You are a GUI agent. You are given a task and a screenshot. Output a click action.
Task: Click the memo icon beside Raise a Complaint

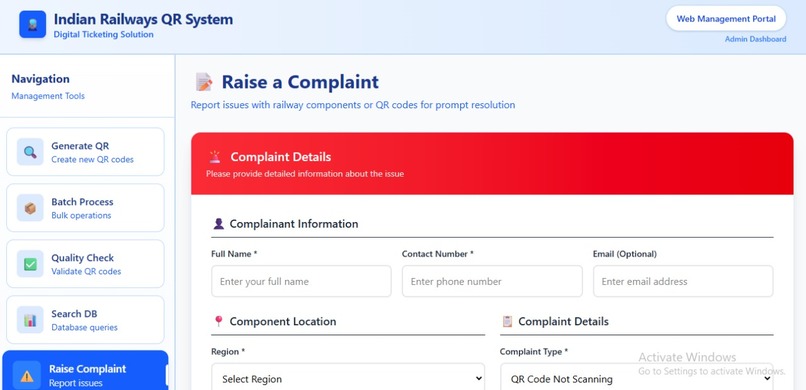click(x=204, y=82)
